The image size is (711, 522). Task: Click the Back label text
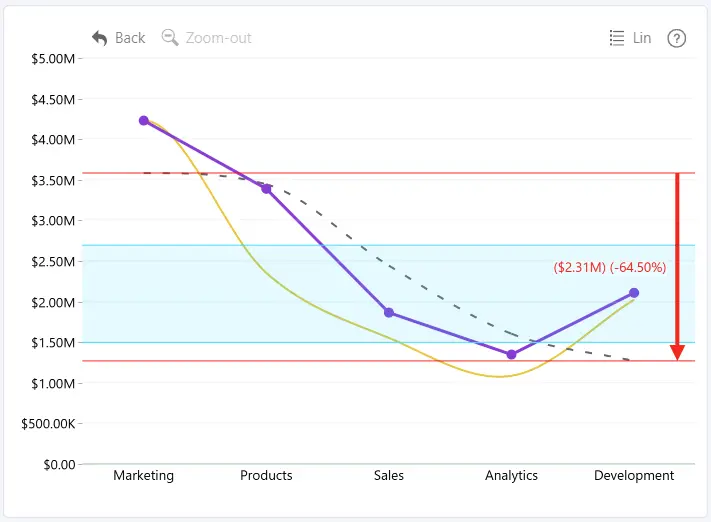(130, 38)
